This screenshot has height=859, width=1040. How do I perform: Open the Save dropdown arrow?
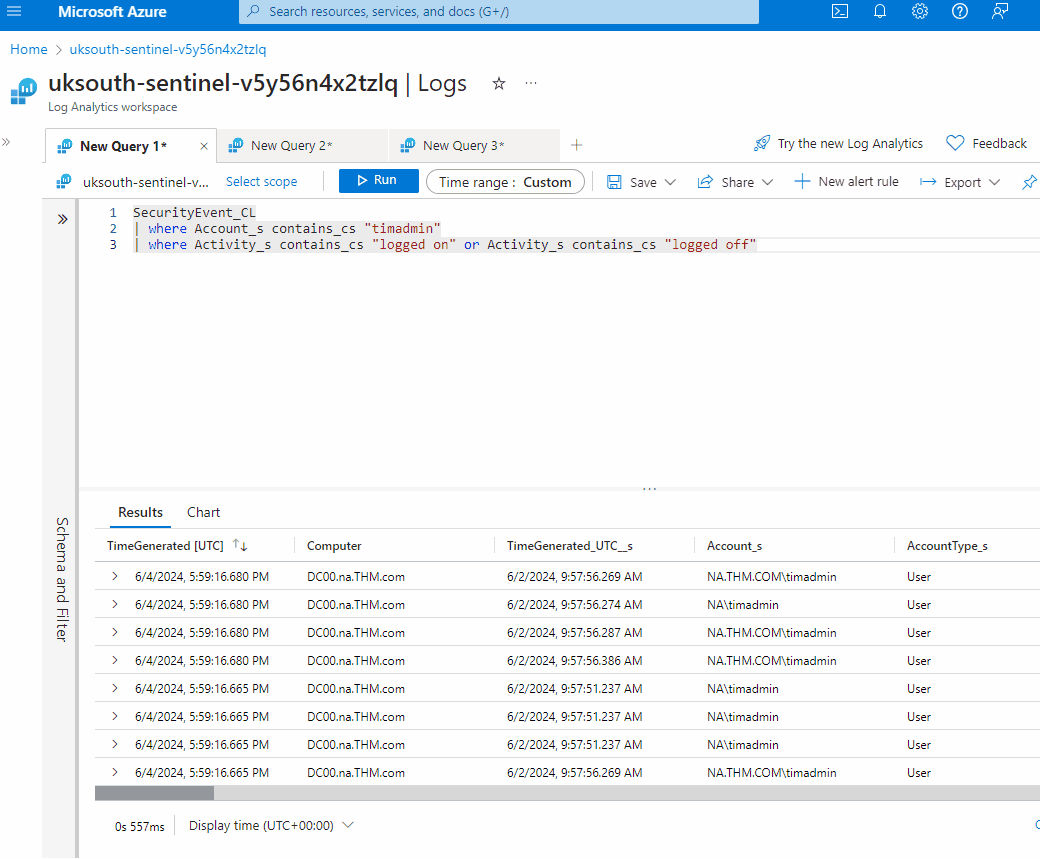pos(670,182)
